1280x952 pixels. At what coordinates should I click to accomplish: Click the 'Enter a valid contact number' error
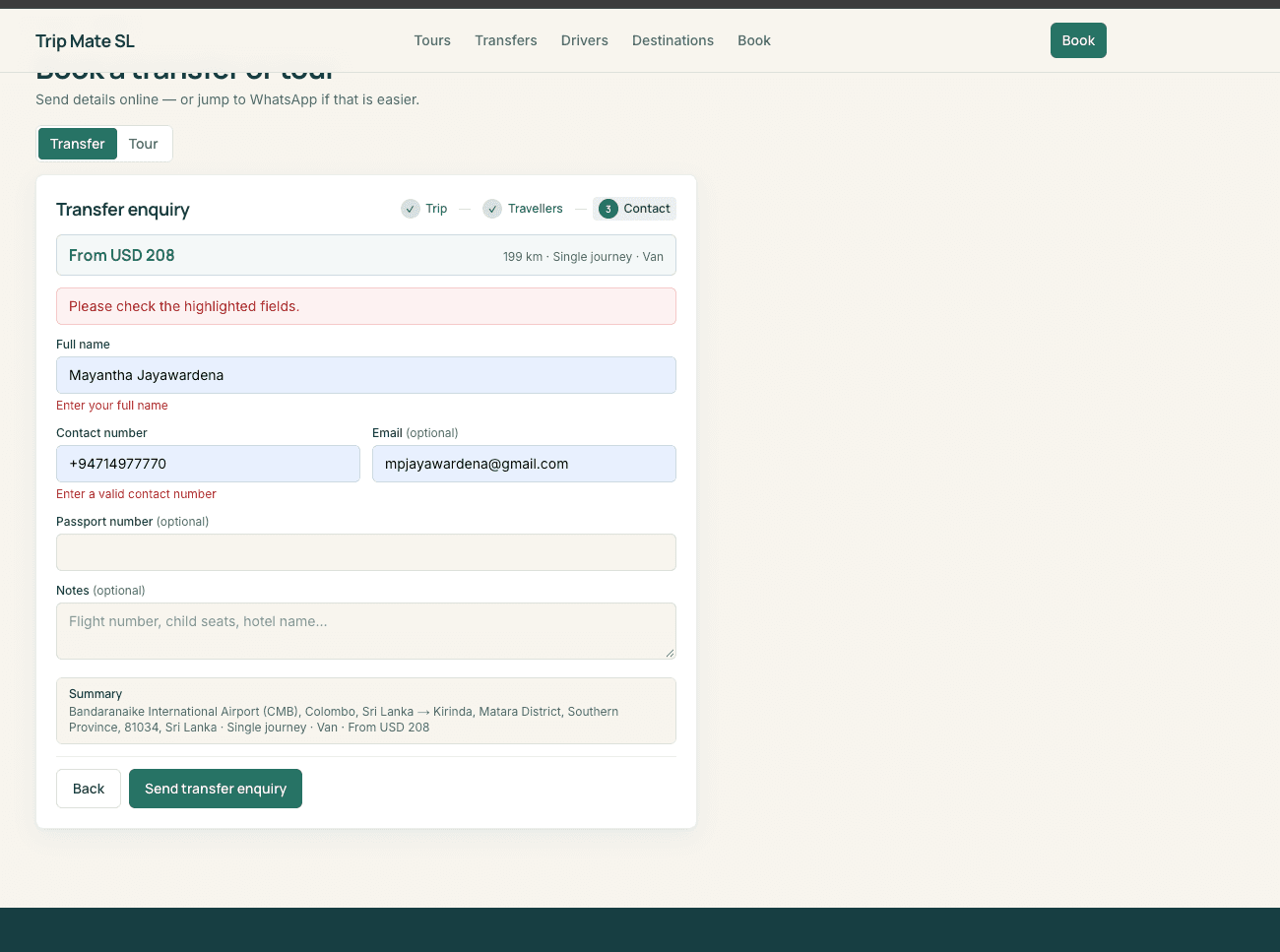(136, 494)
